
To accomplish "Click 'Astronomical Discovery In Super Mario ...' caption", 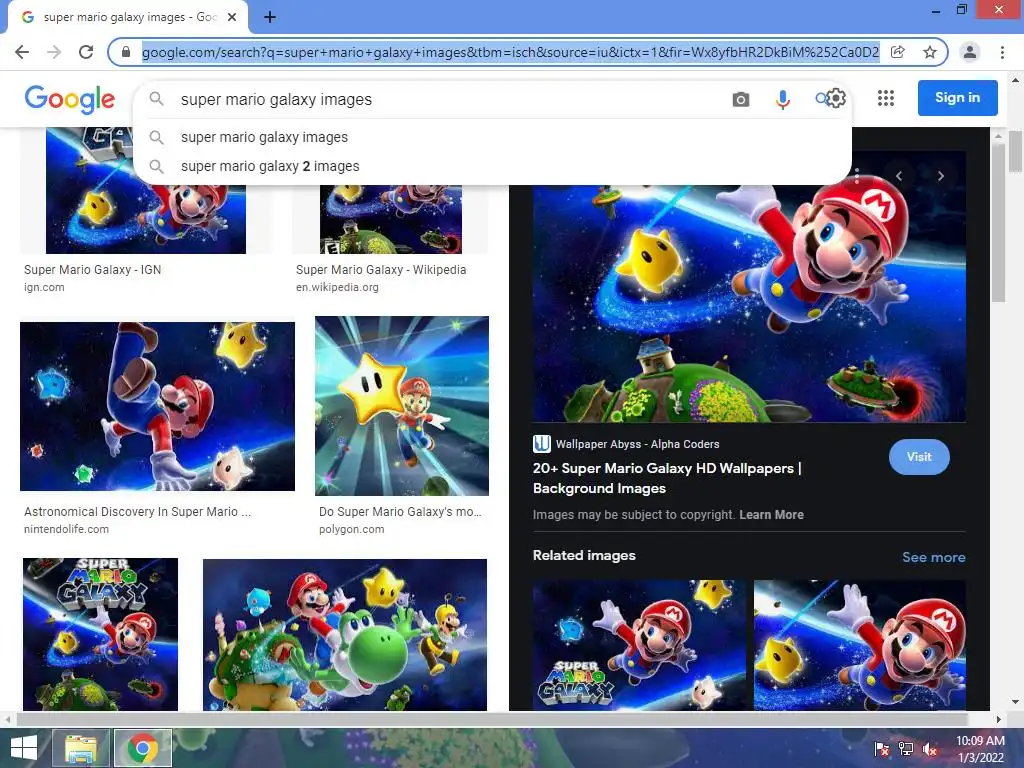I will pyautogui.click(x=137, y=512).
